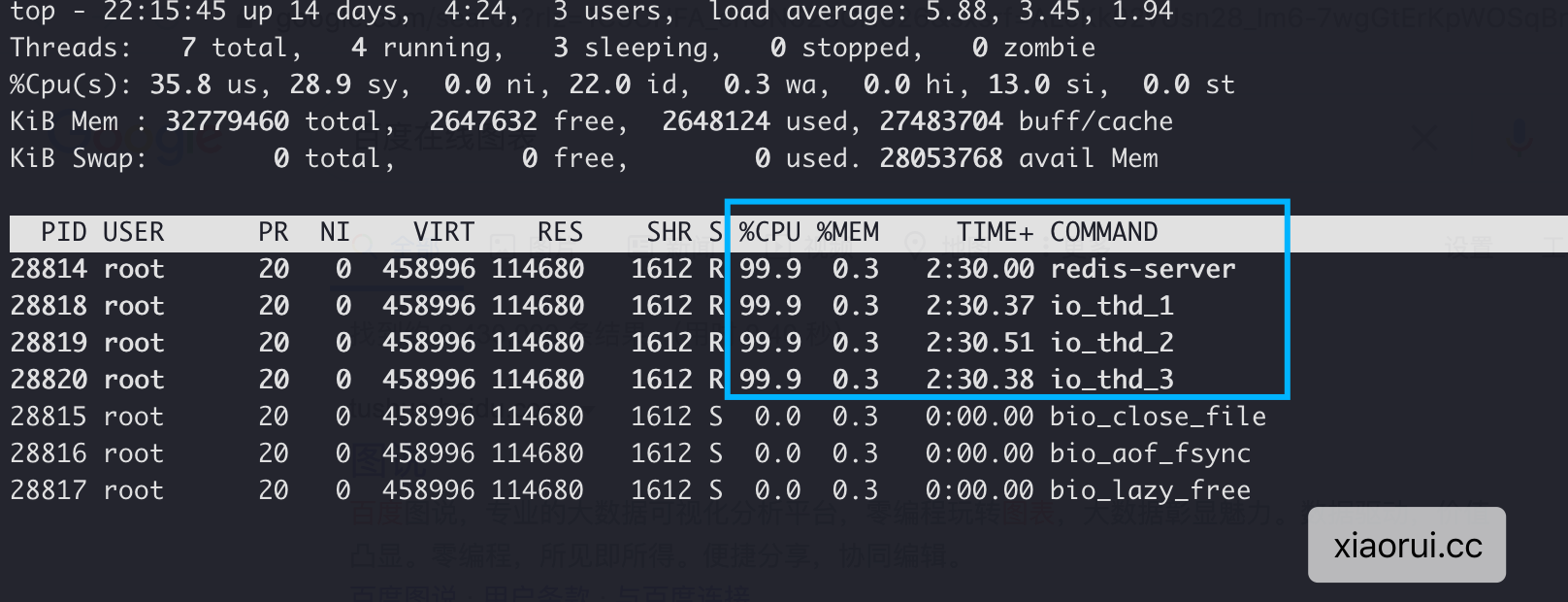Click the COMMAND column header
Viewport: 1568px width, 602px height.
pyautogui.click(x=1103, y=232)
